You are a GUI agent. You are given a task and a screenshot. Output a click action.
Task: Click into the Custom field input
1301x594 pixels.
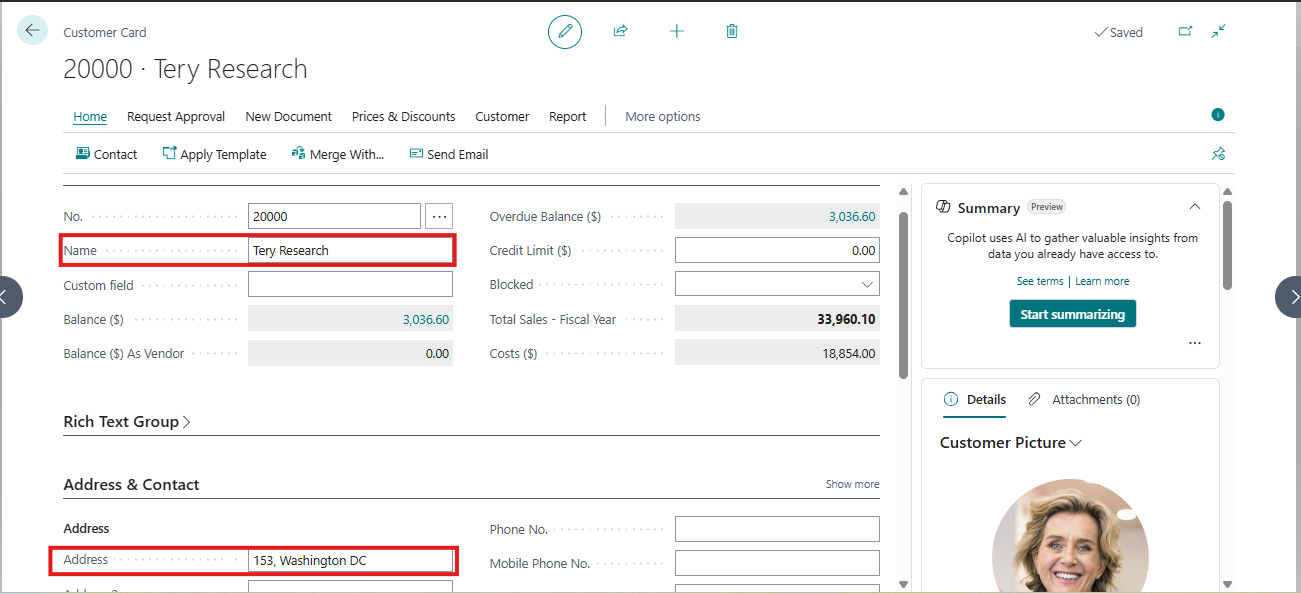(350, 285)
